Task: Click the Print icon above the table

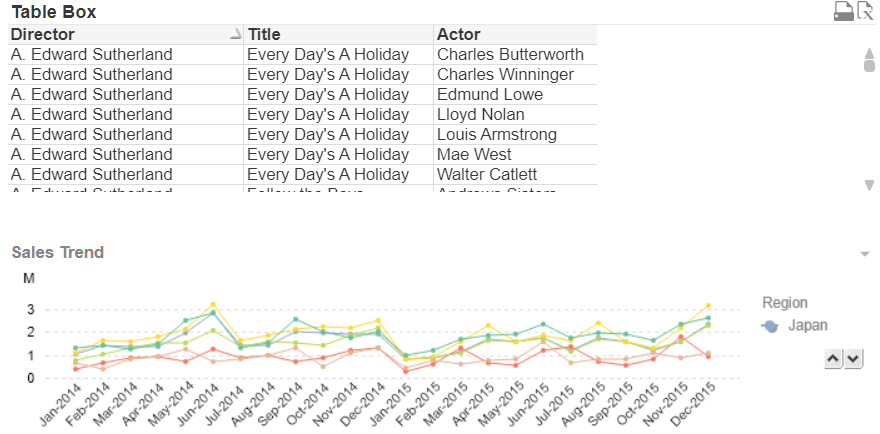Action: click(844, 11)
